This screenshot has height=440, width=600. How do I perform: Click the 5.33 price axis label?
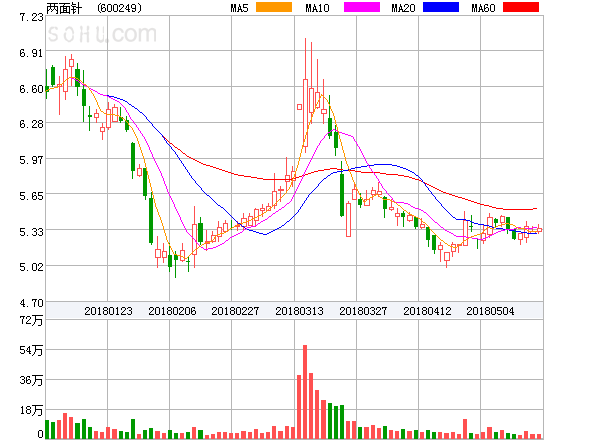(31, 232)
